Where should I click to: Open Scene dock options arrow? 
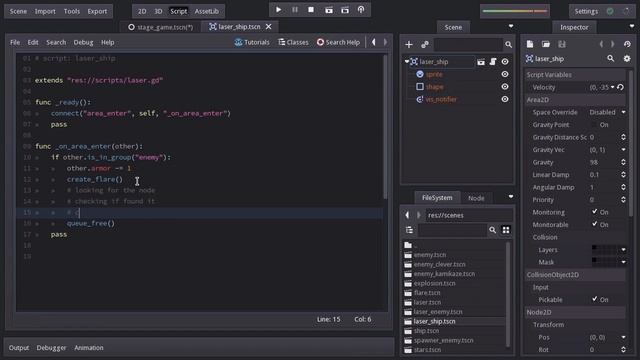(x=511, y=27)
